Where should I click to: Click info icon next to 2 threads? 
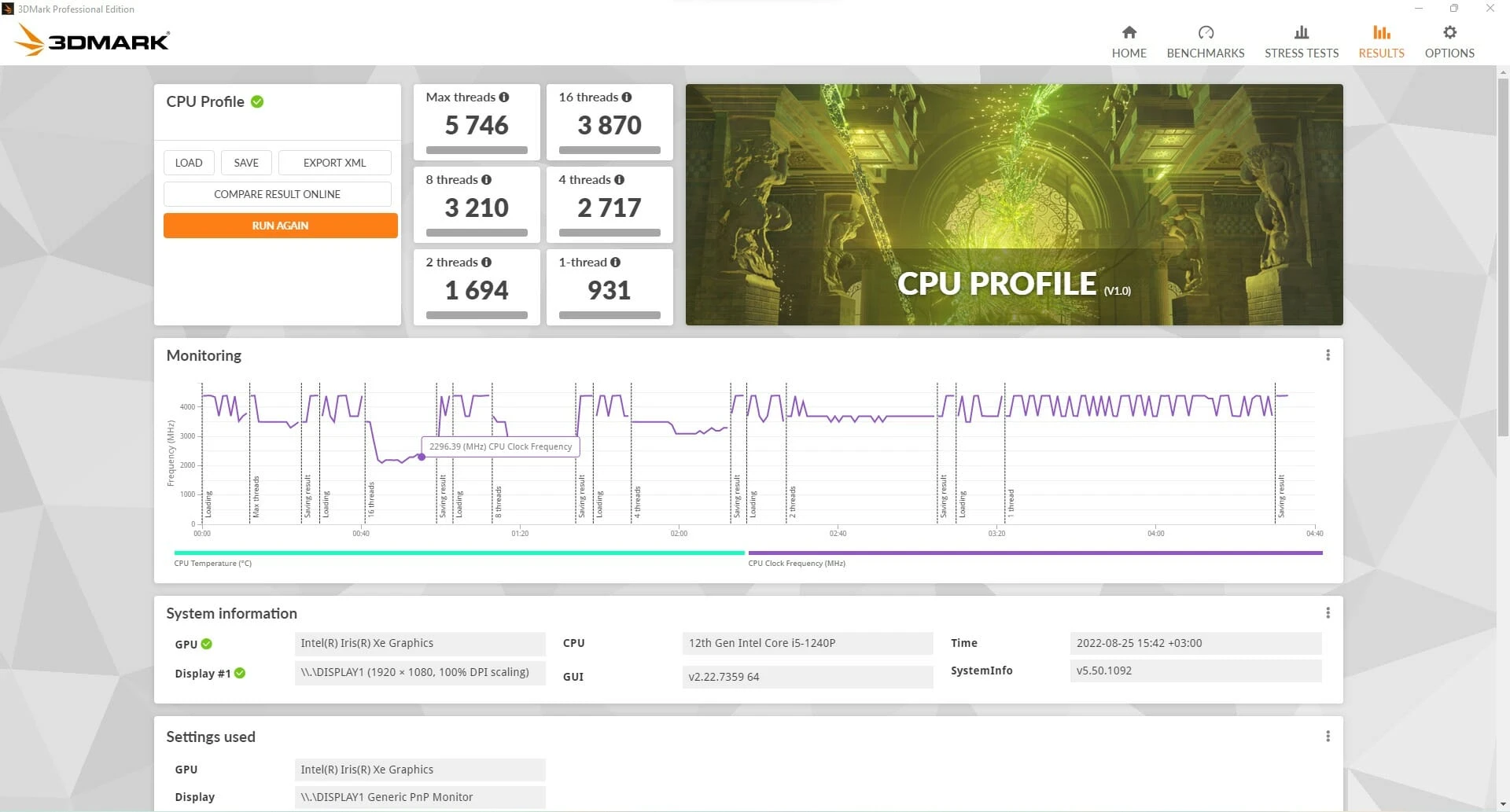pos(487,263)
